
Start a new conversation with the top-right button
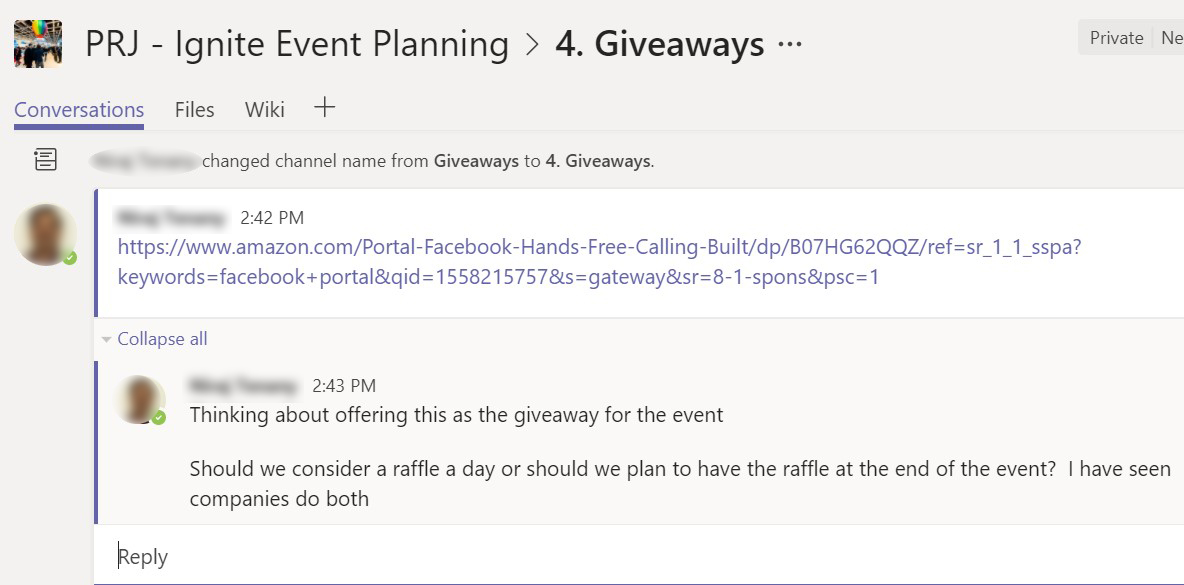point(1173,37)
